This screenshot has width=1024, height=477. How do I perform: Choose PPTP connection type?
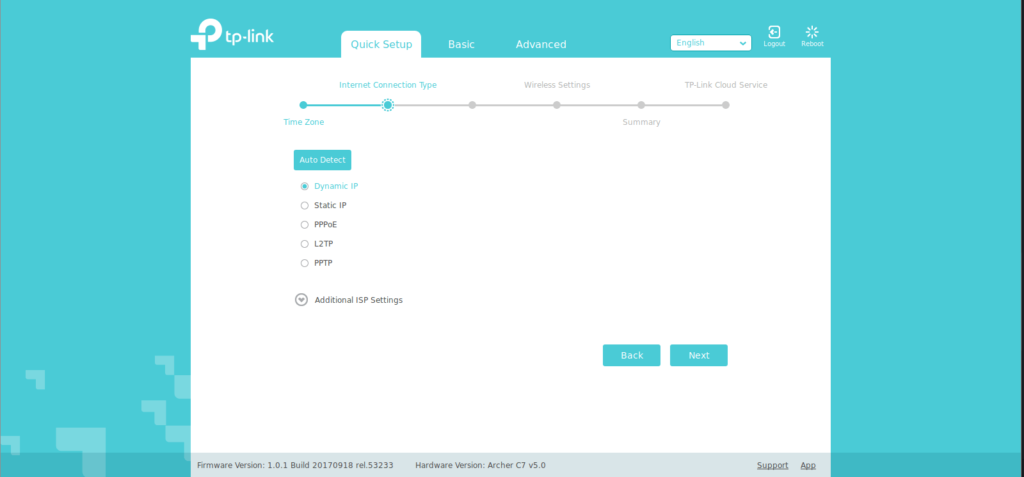tap(305, 263)
